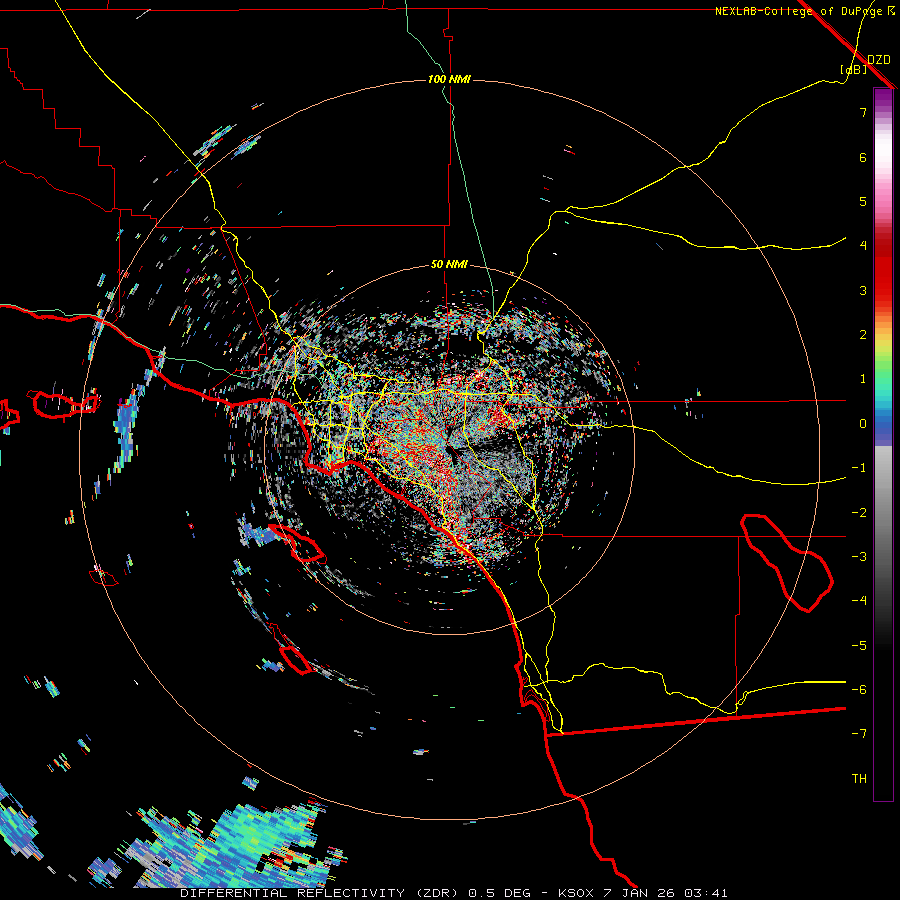
Task: Select the -3 dB scale value
Action: (859, 557)
